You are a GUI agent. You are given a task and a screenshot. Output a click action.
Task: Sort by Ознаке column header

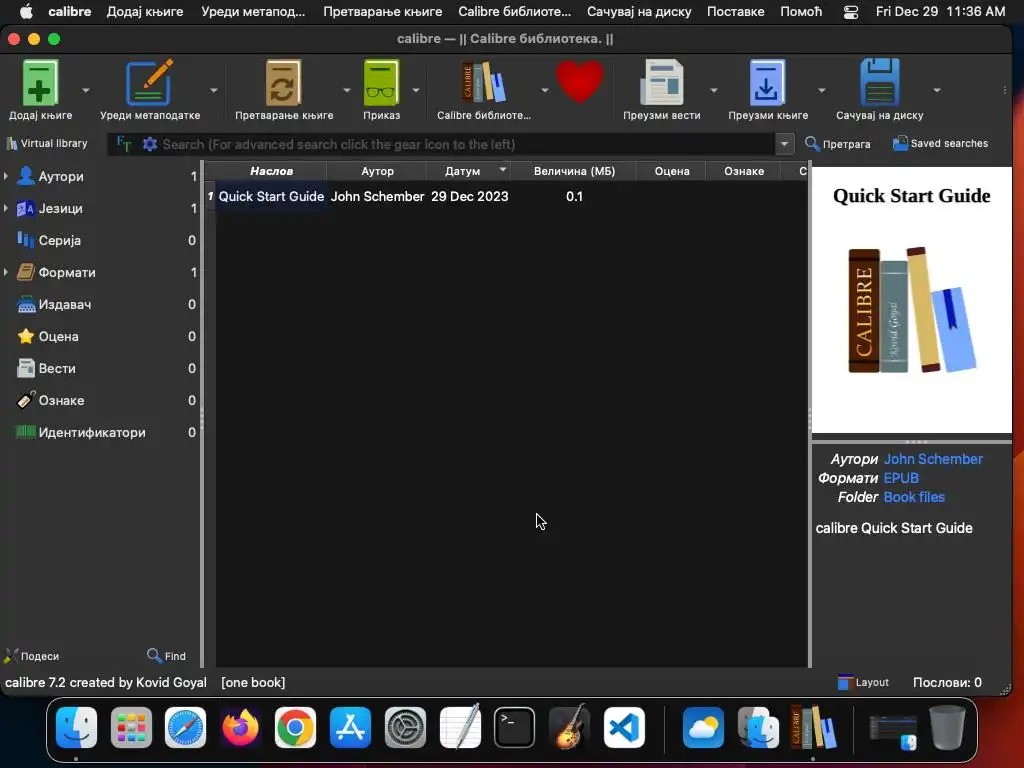[x=744, y=171]
